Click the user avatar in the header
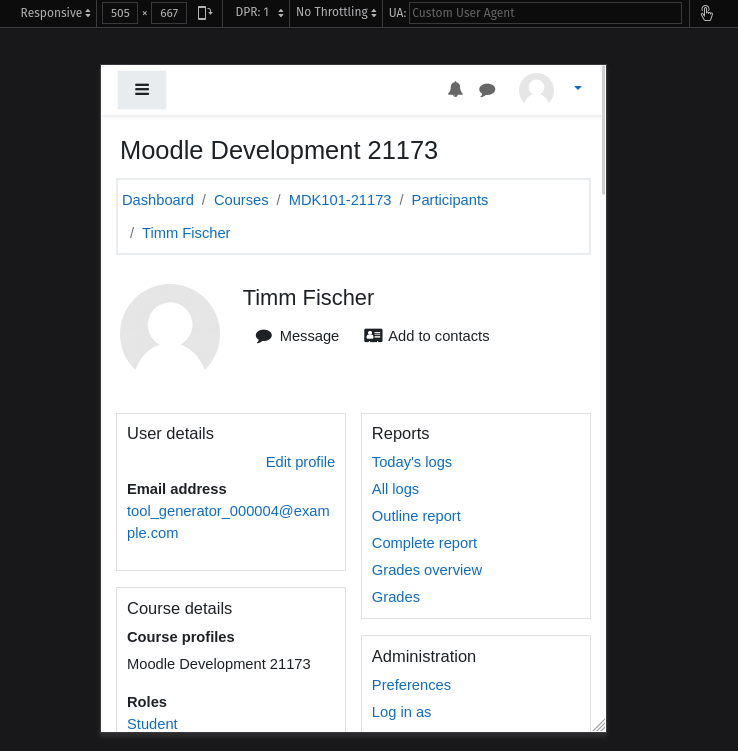Image resolution: width=738 pixels, height=751 pixels. point(536,90)
